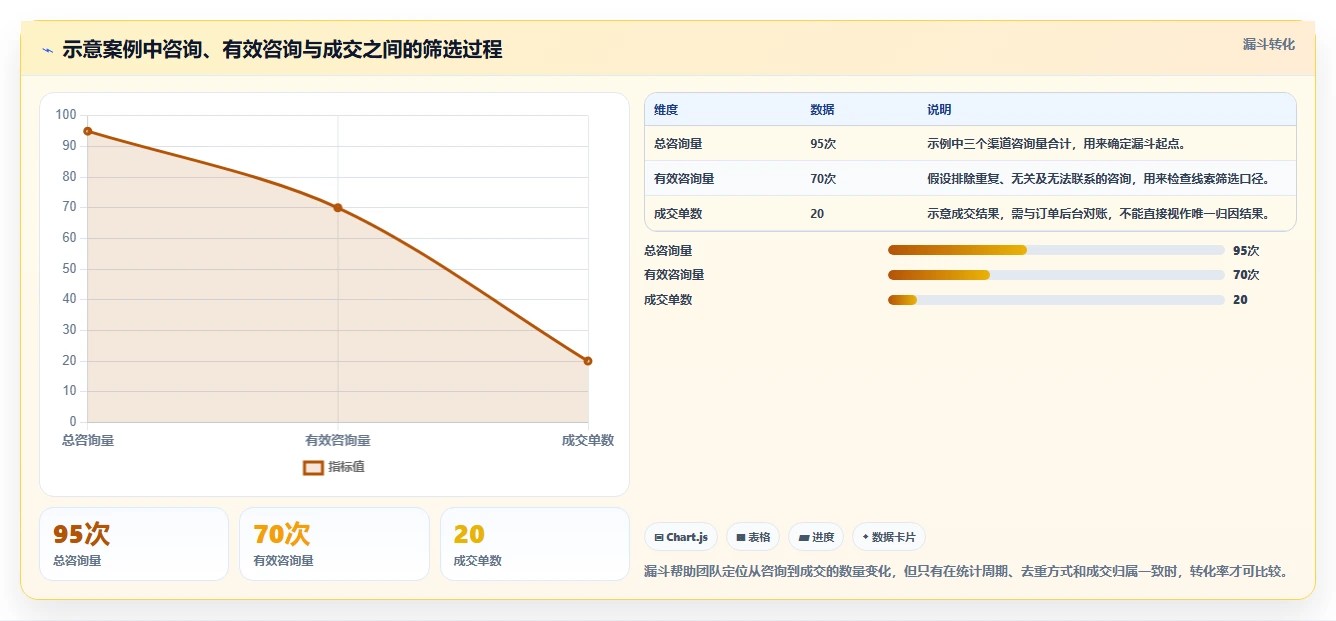
Task: Click the 有效咨询量 progress bar
Action: tap(1056, 275)
